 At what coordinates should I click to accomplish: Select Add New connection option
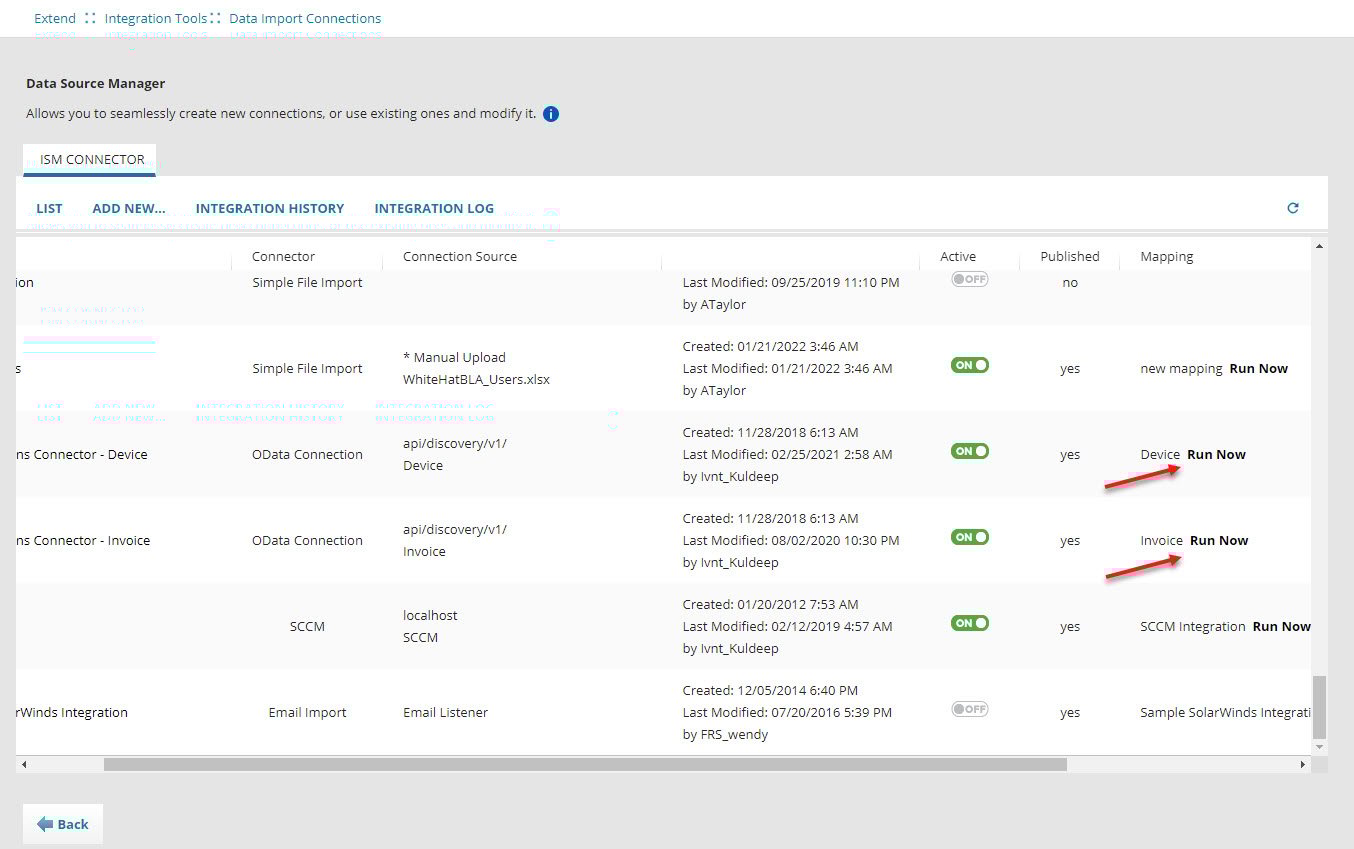(x=129, y=209)
